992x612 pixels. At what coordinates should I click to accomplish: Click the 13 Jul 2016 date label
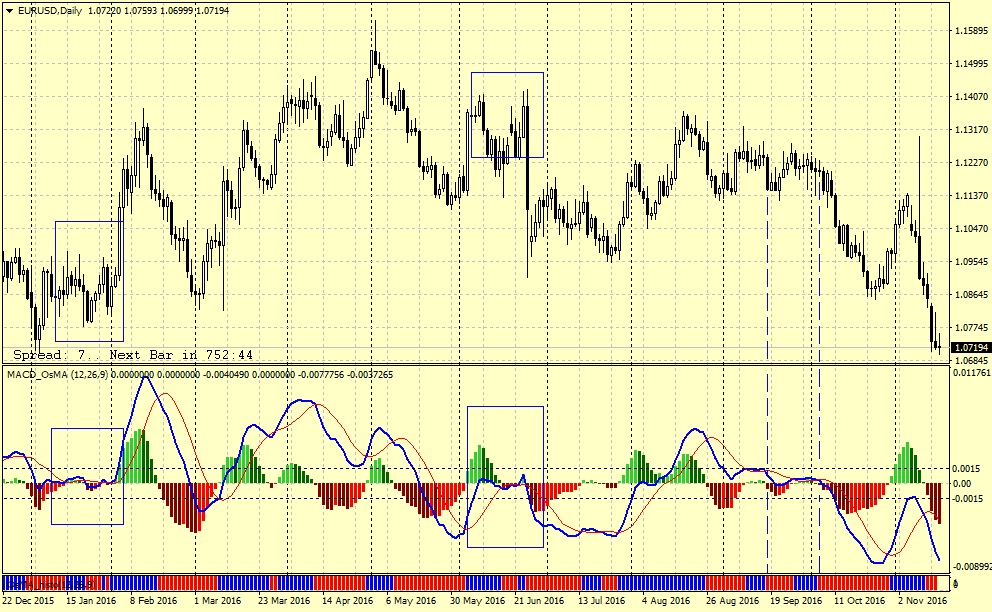point(602,601)
